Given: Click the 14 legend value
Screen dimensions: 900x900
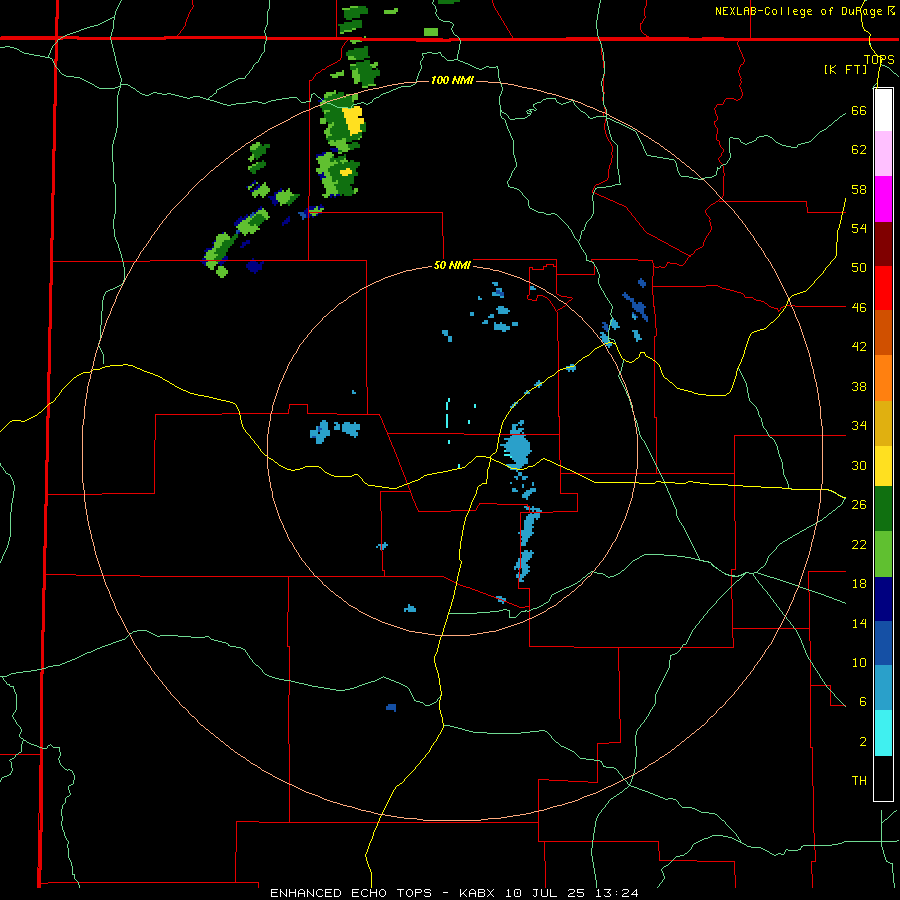Looking at the screenshot, I should (859, 623).
